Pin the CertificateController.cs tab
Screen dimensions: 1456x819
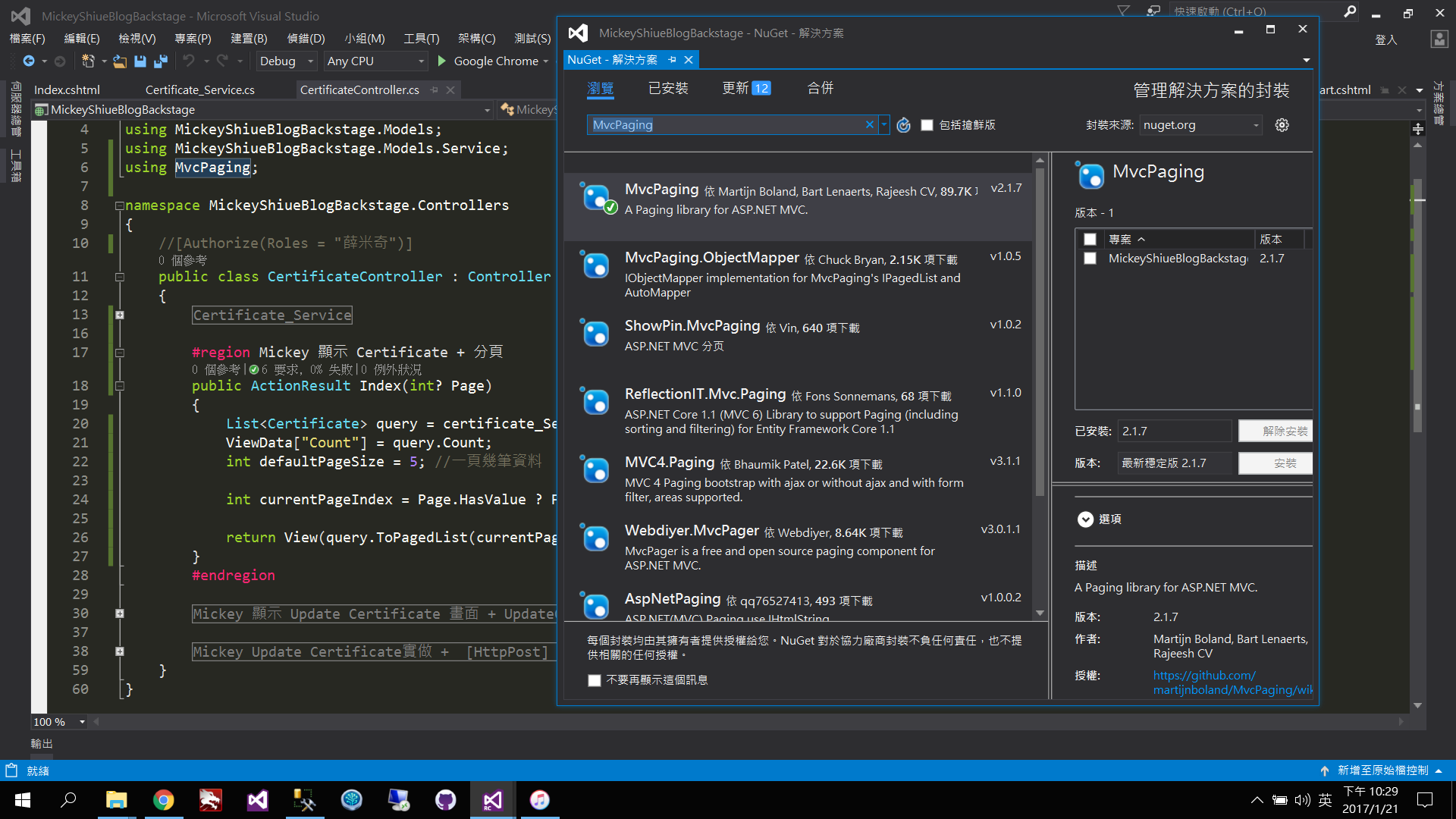click(435, 90)
